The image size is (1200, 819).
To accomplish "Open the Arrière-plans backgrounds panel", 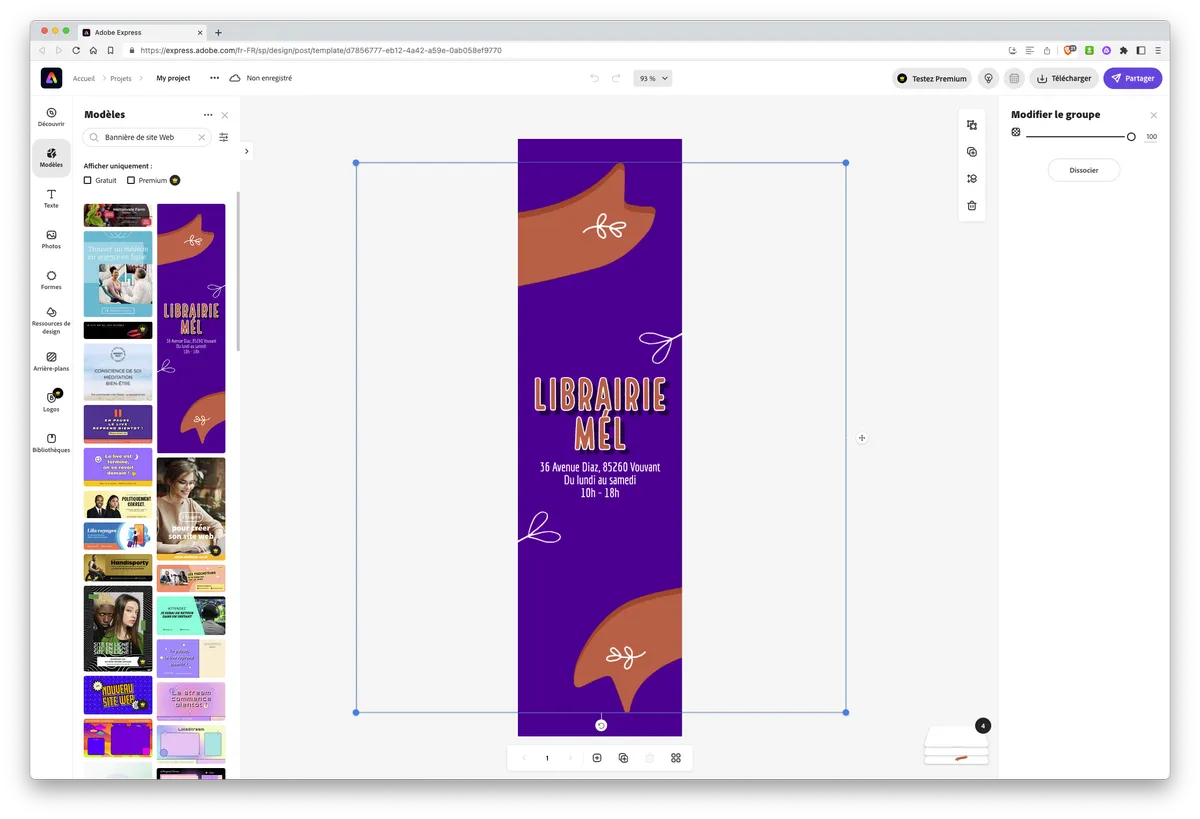I will point(51,361).
